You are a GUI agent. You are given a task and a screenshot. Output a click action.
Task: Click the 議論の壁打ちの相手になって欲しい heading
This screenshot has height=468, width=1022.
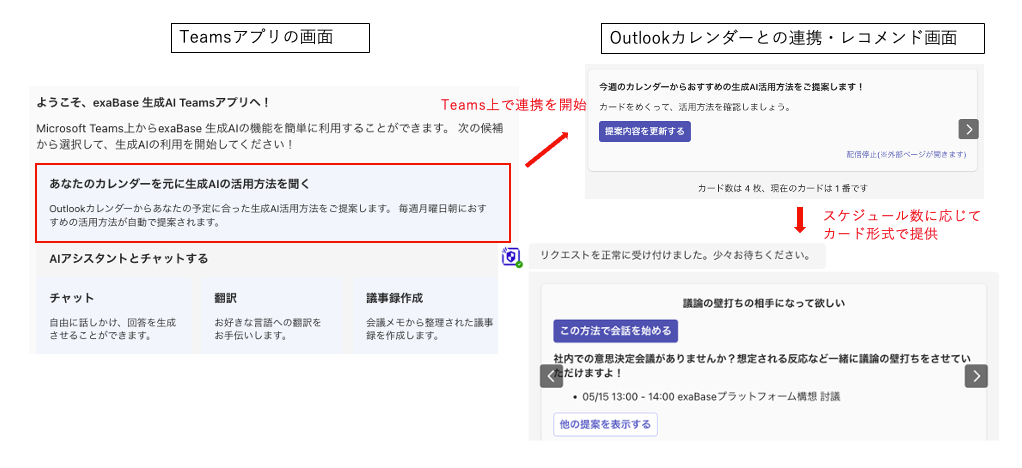pyautogui.click(x=763, y=303)
